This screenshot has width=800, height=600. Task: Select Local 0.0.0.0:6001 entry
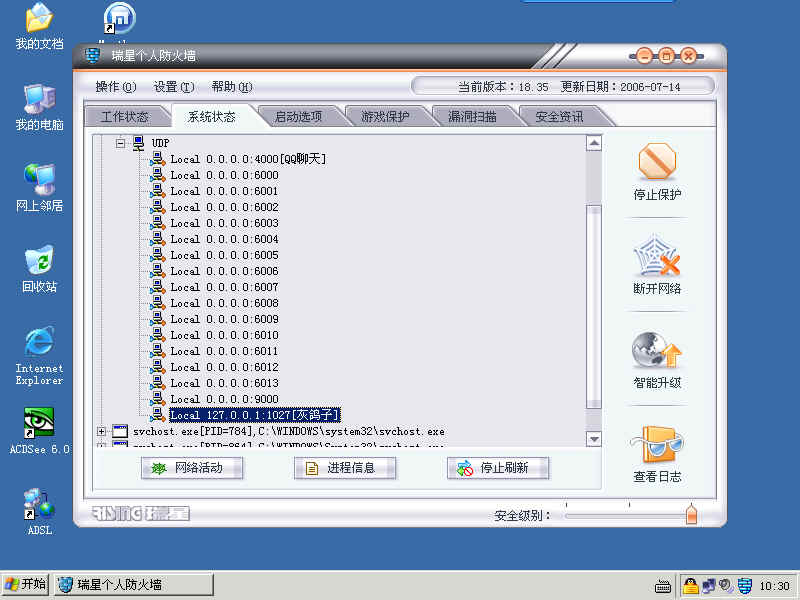[224, 191]
